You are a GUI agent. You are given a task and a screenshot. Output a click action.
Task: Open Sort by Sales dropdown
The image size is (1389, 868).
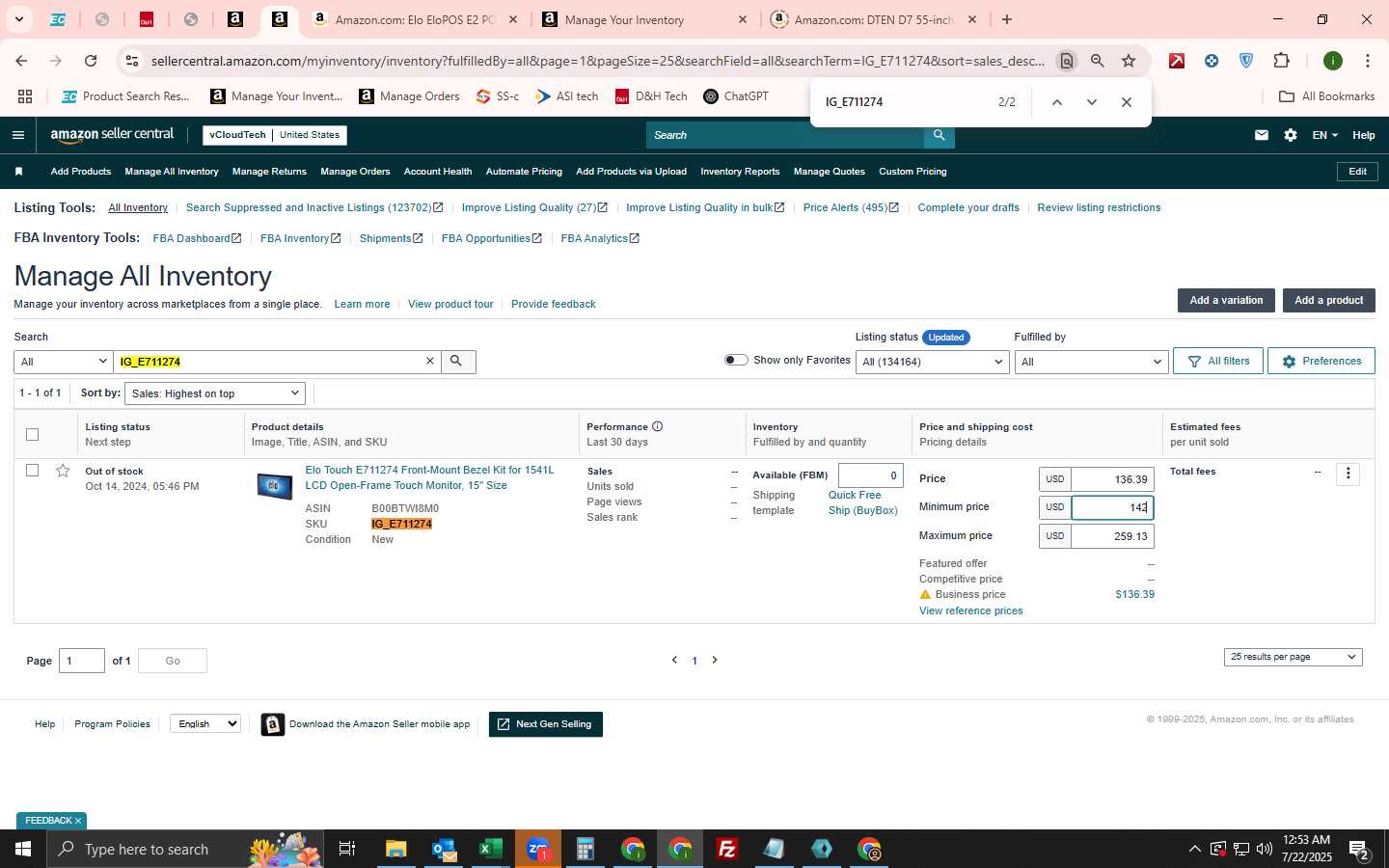pos(215,393)
